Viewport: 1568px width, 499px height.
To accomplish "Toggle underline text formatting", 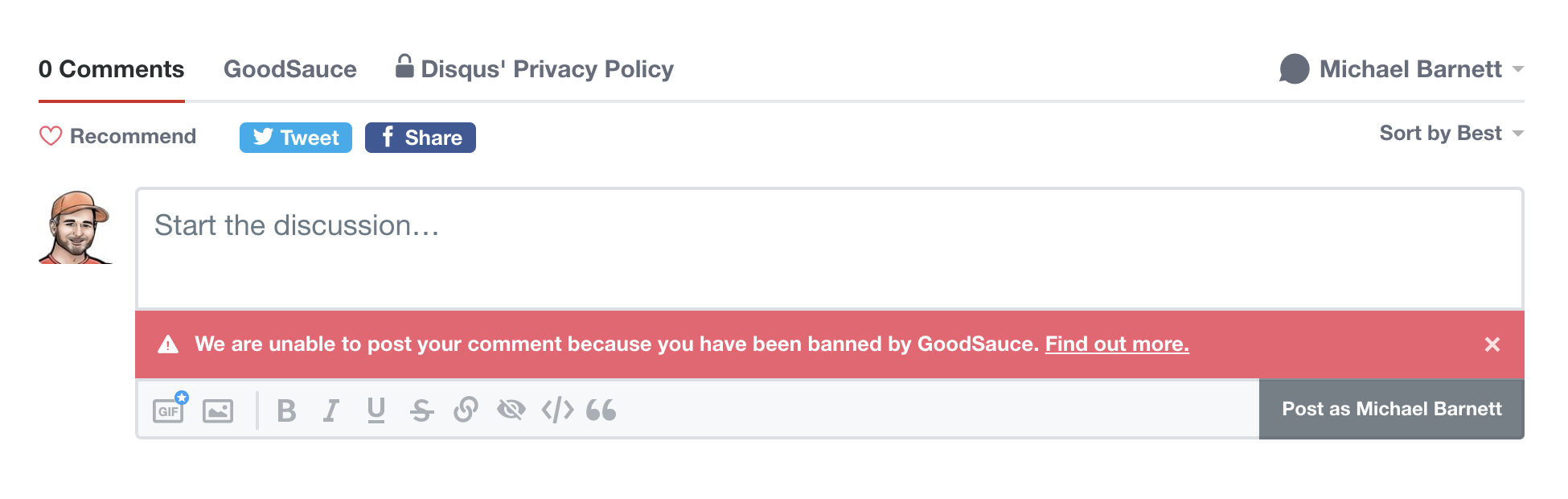I will coord(376,410).
